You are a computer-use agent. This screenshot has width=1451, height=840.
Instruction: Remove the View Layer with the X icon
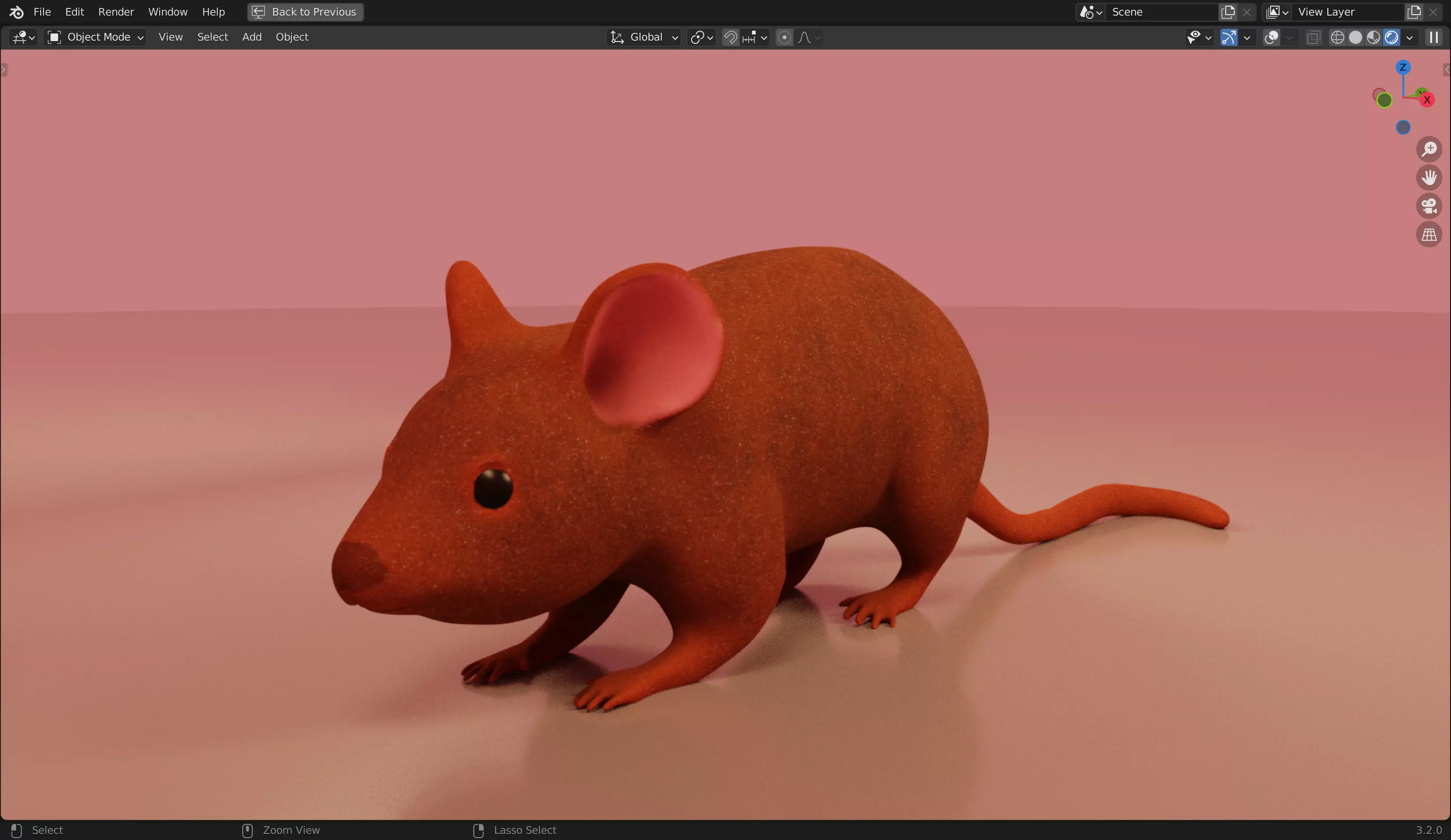tap(1433, 11)
